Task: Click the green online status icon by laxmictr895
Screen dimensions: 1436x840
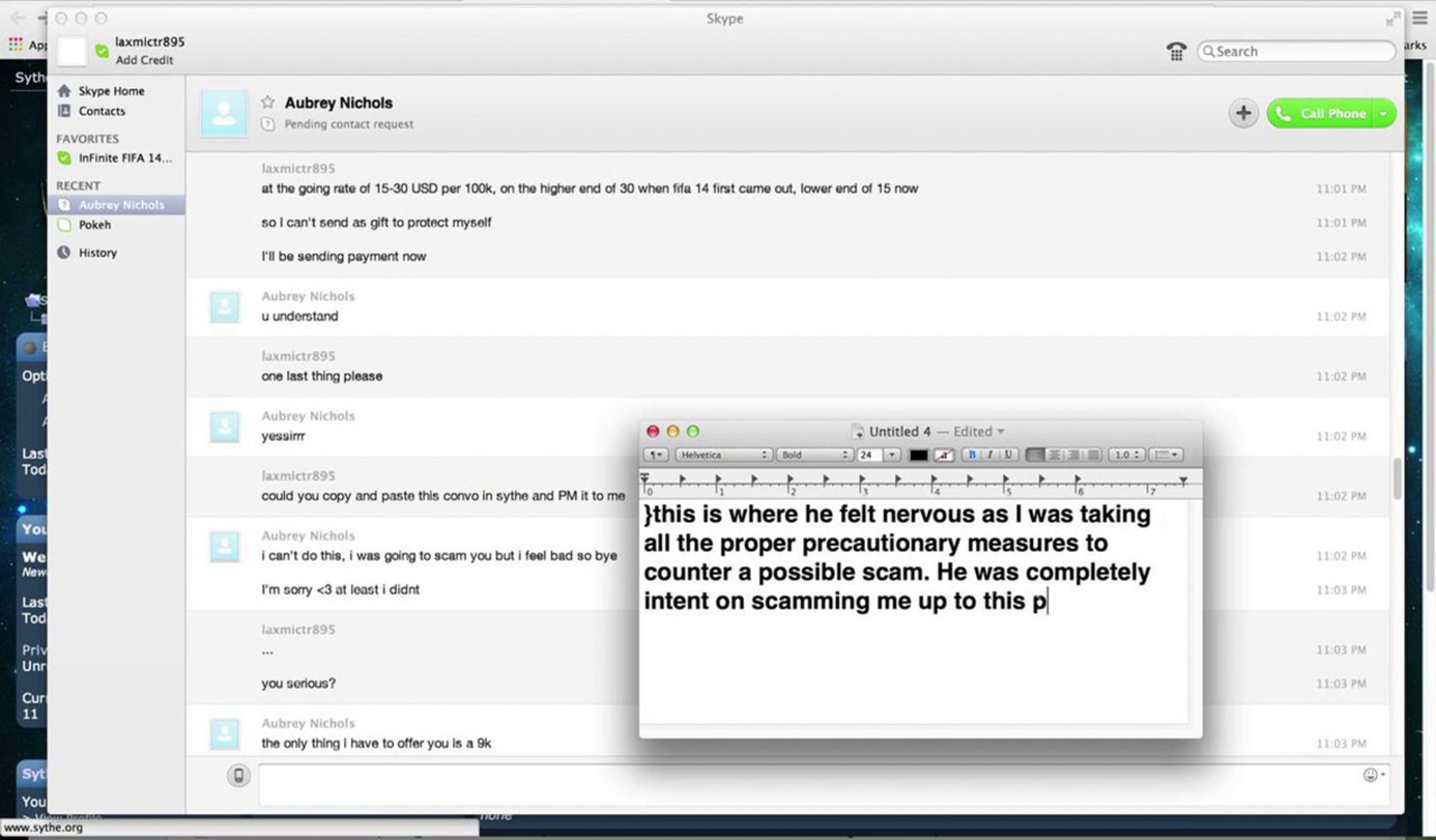Action: tap(102, 51)
